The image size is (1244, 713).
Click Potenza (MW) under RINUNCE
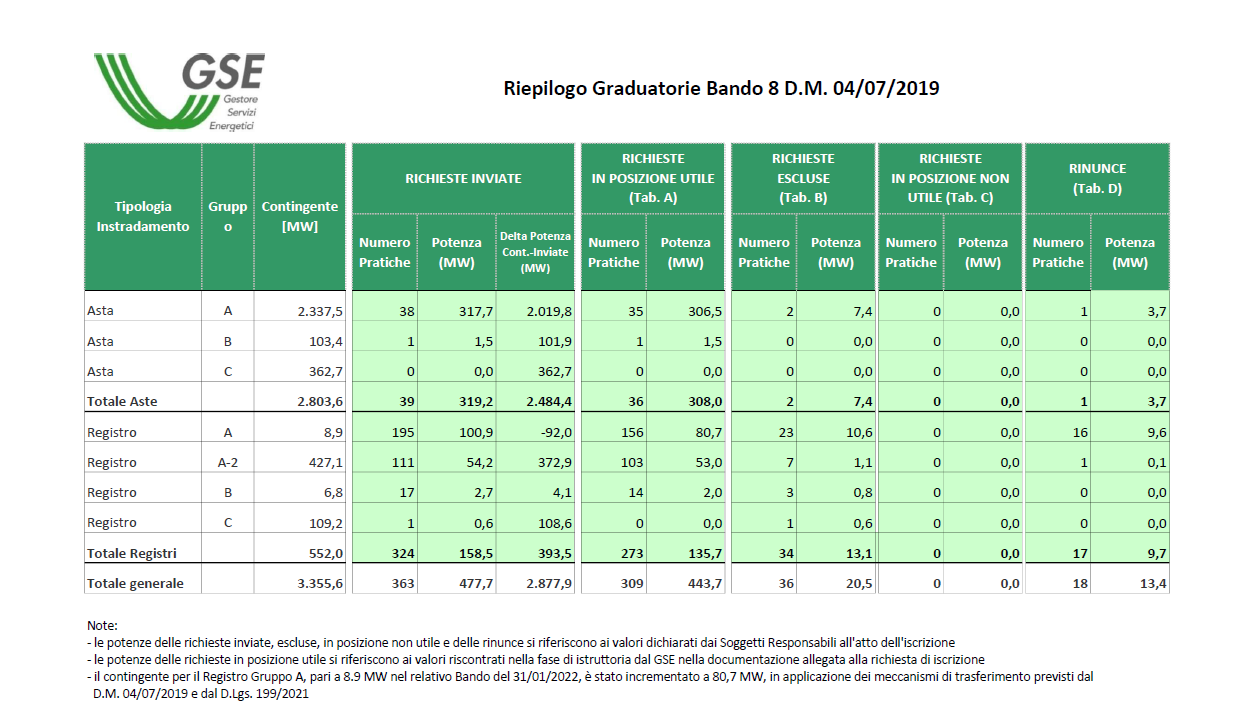pyautogui.click(x=1130, y=252)
